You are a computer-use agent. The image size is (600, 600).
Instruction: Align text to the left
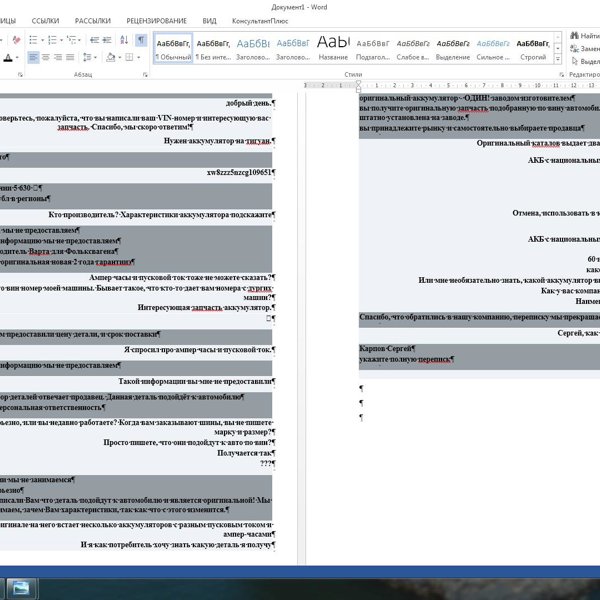pos(33,57)
